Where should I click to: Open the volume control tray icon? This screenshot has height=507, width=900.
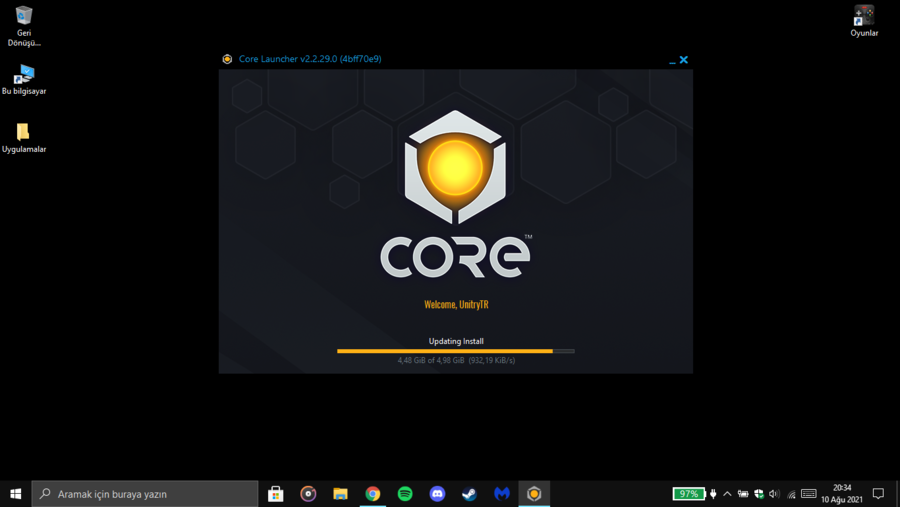coord(774,494)
